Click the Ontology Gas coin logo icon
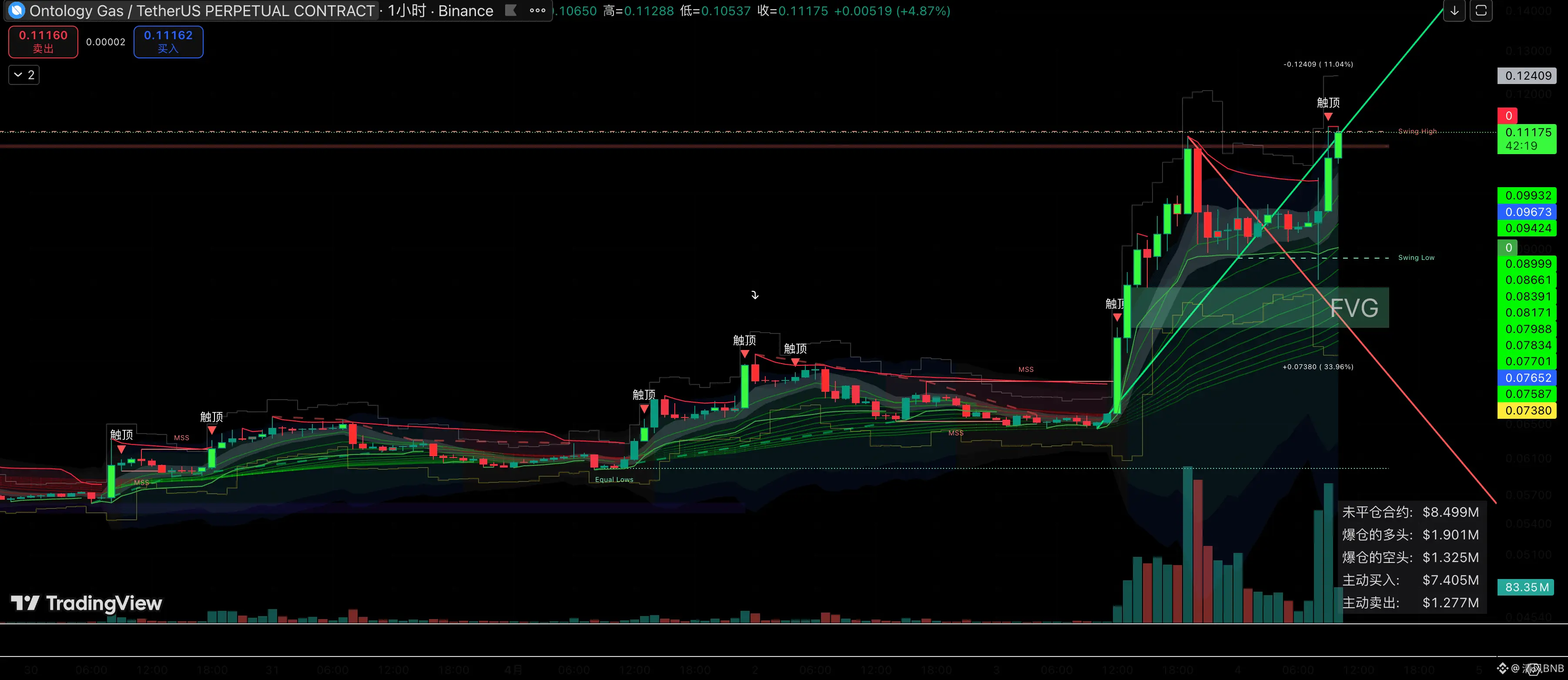 point(17,10)
